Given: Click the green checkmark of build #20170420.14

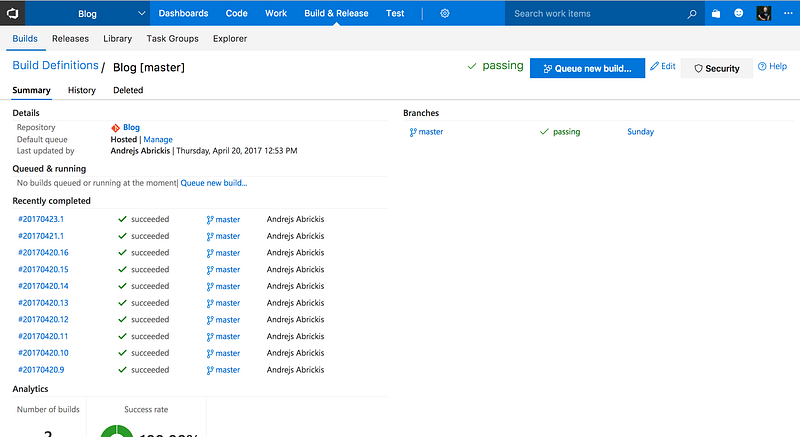Looking at the screenshot, I should pos(122,286).
